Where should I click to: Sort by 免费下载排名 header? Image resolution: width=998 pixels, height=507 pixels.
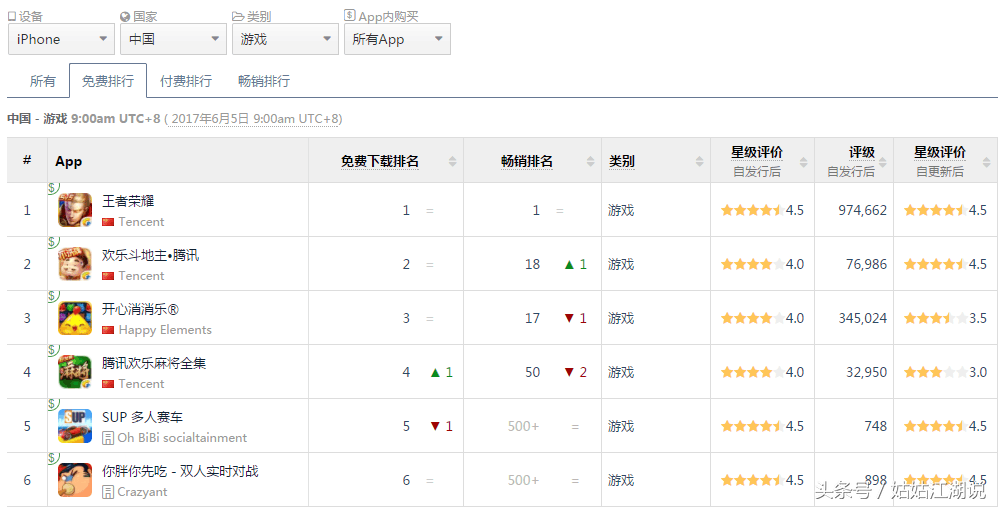380,162
